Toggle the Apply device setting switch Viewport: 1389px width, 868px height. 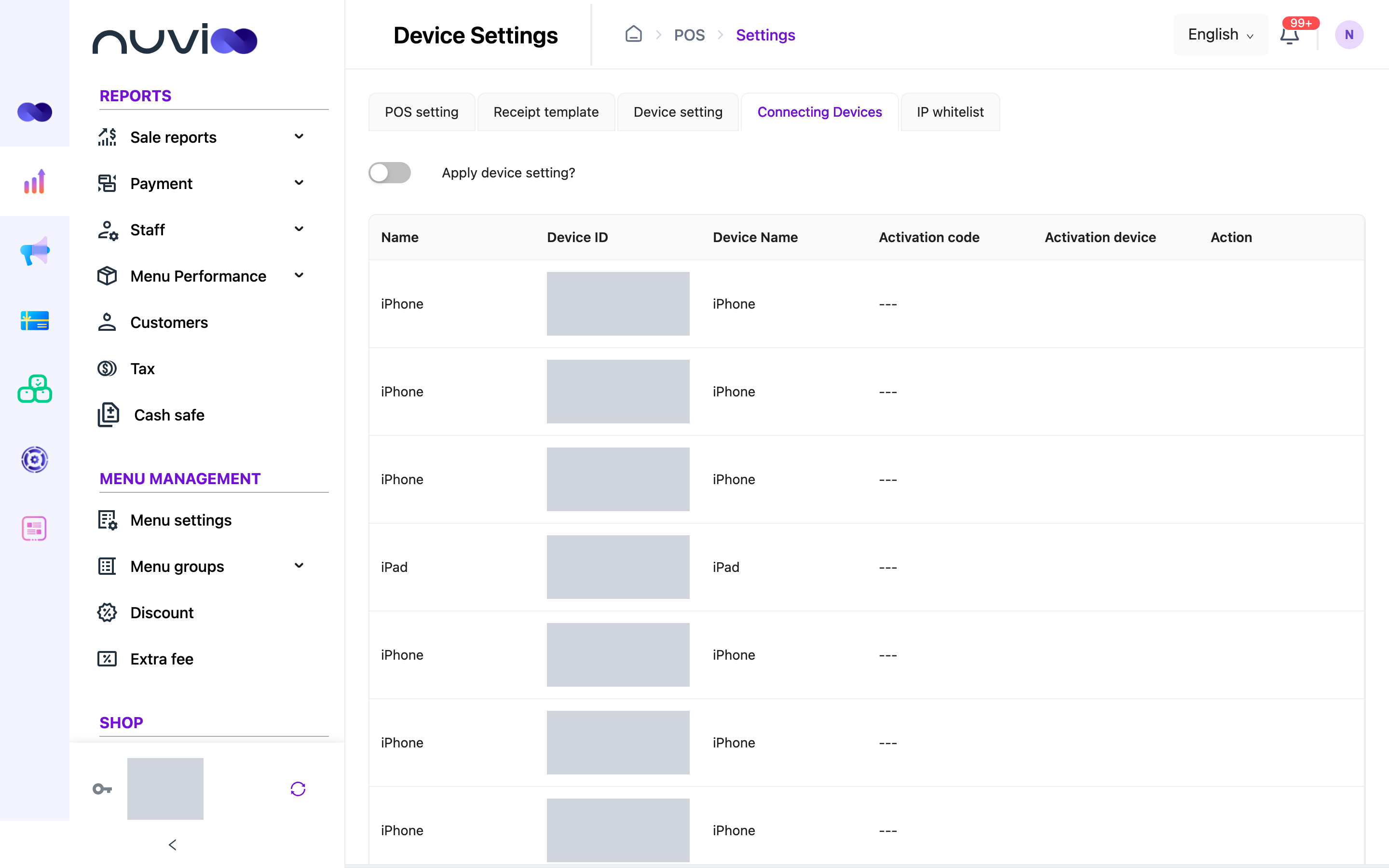(390, 172)
